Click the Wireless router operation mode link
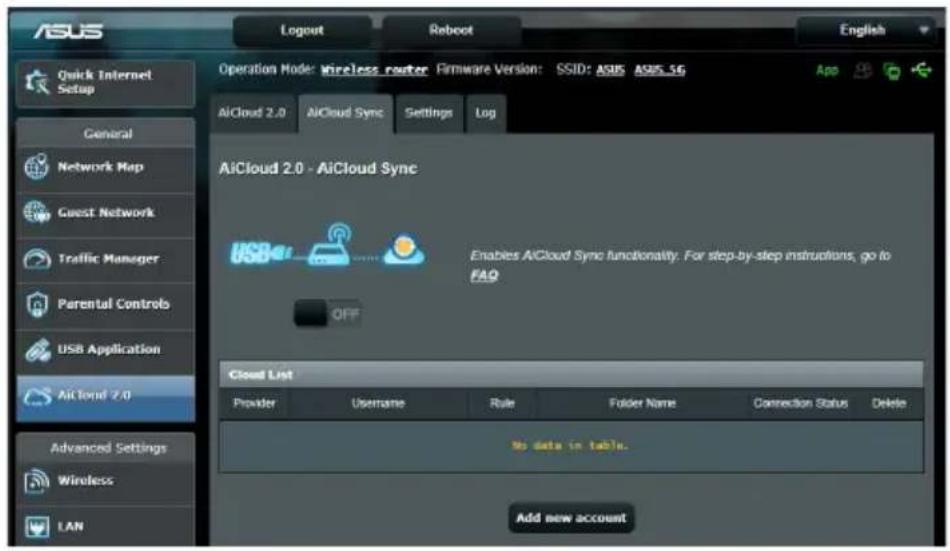The image size is (950, 551). (x=374, y=70)
